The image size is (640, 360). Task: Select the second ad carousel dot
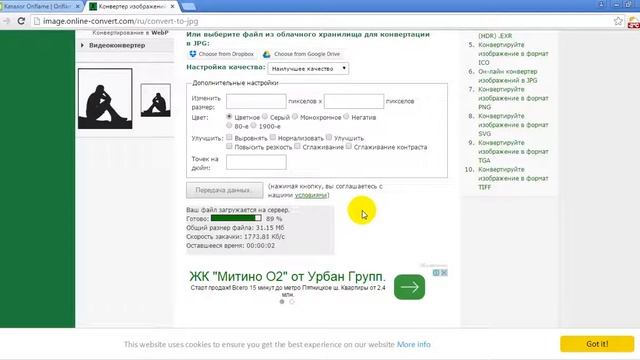(x=291, y=302)
